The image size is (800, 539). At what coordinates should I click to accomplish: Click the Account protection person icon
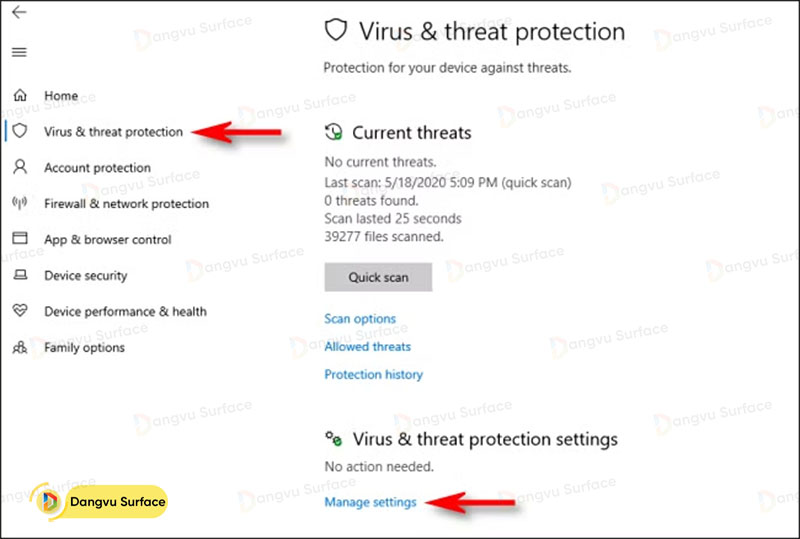19,168
